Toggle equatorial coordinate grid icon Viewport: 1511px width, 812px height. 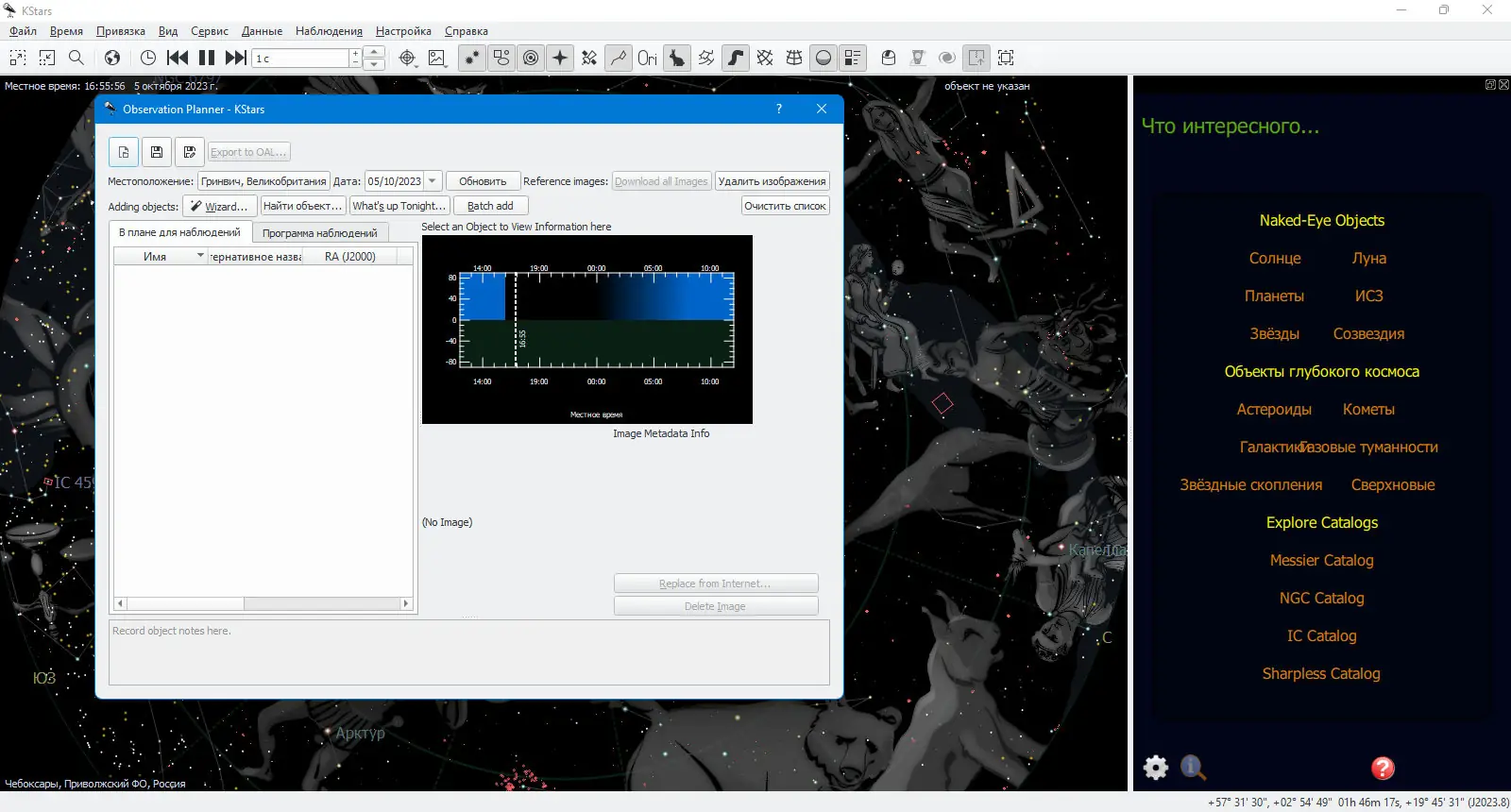765,58
